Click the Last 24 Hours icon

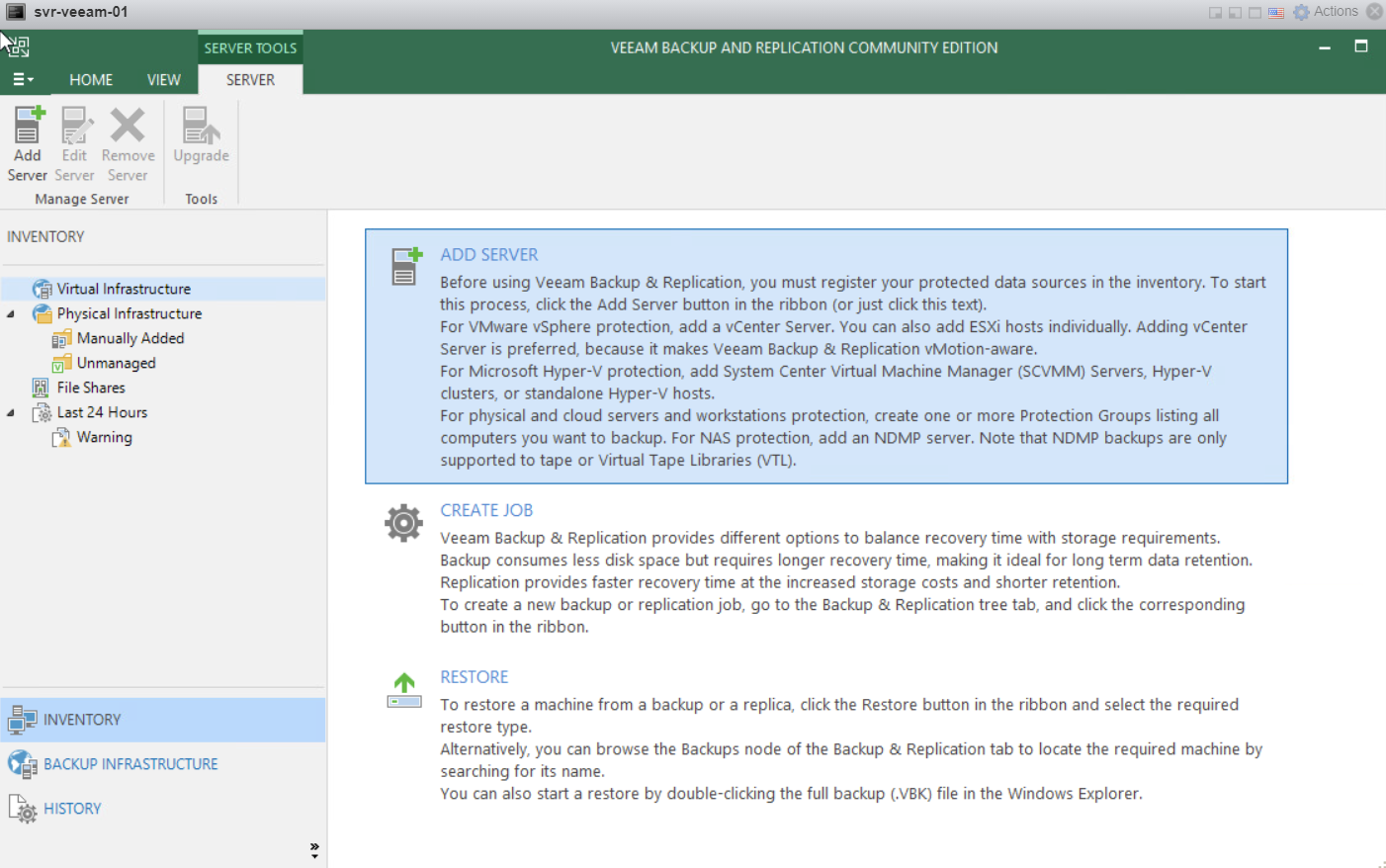coord(42,412)
